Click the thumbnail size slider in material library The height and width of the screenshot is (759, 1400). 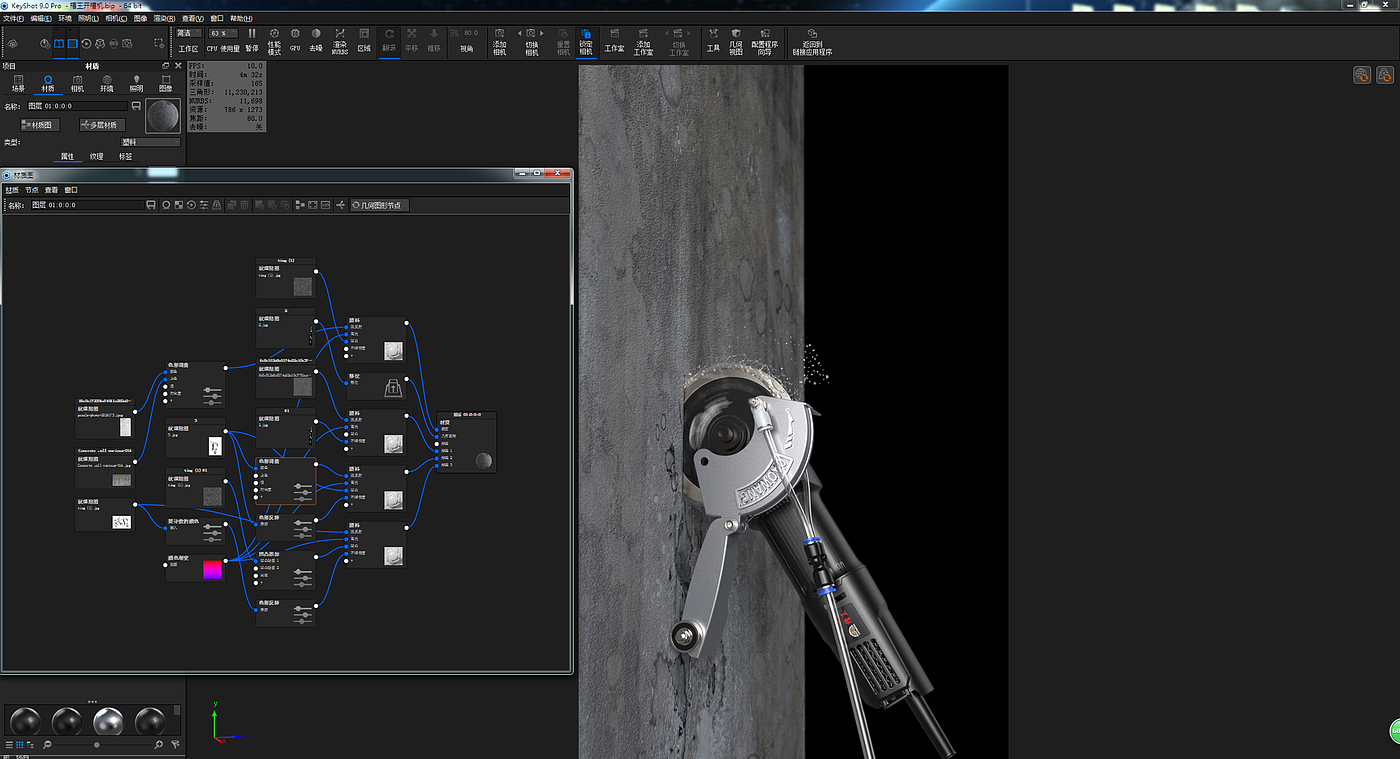(97, 745)
